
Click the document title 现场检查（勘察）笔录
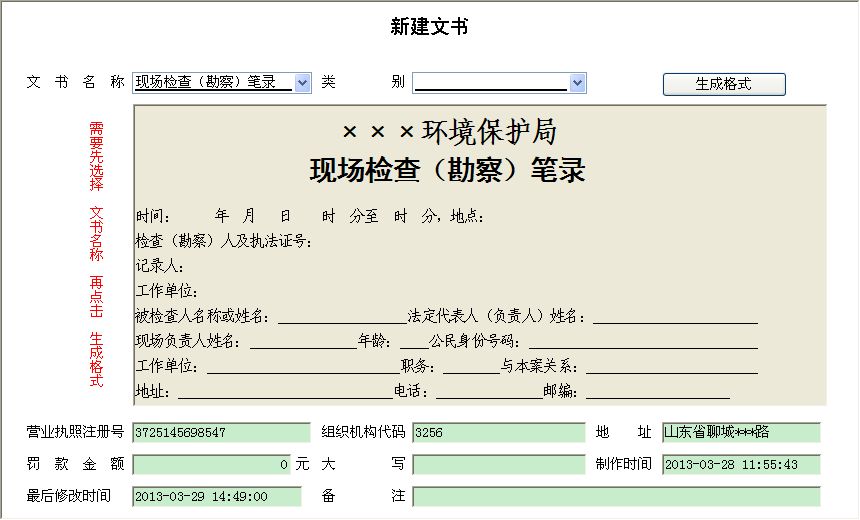coord(448,170)
